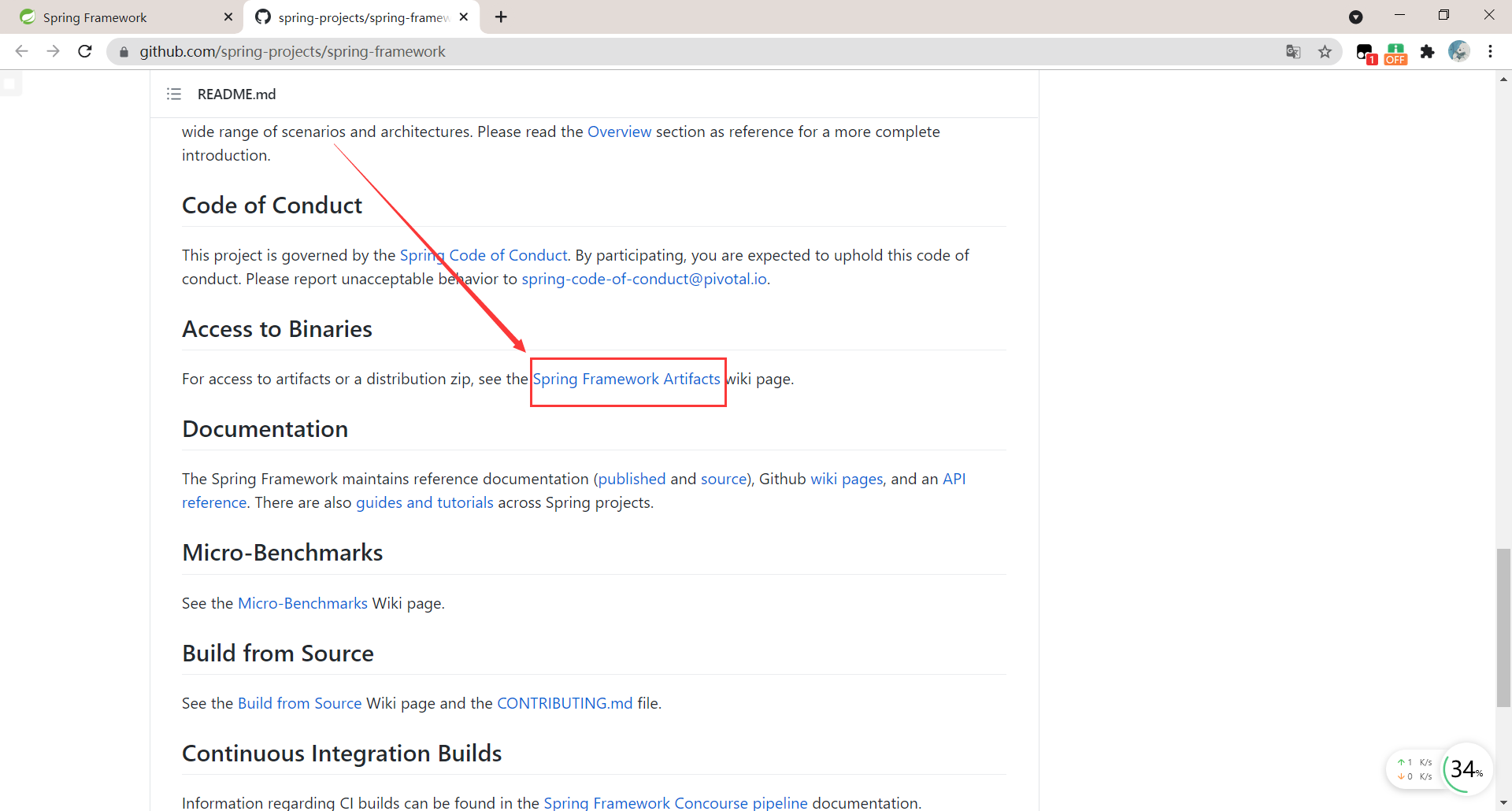Click the 34% floating usage widget
This screenshot has height=811, width=1512.
1466,768
